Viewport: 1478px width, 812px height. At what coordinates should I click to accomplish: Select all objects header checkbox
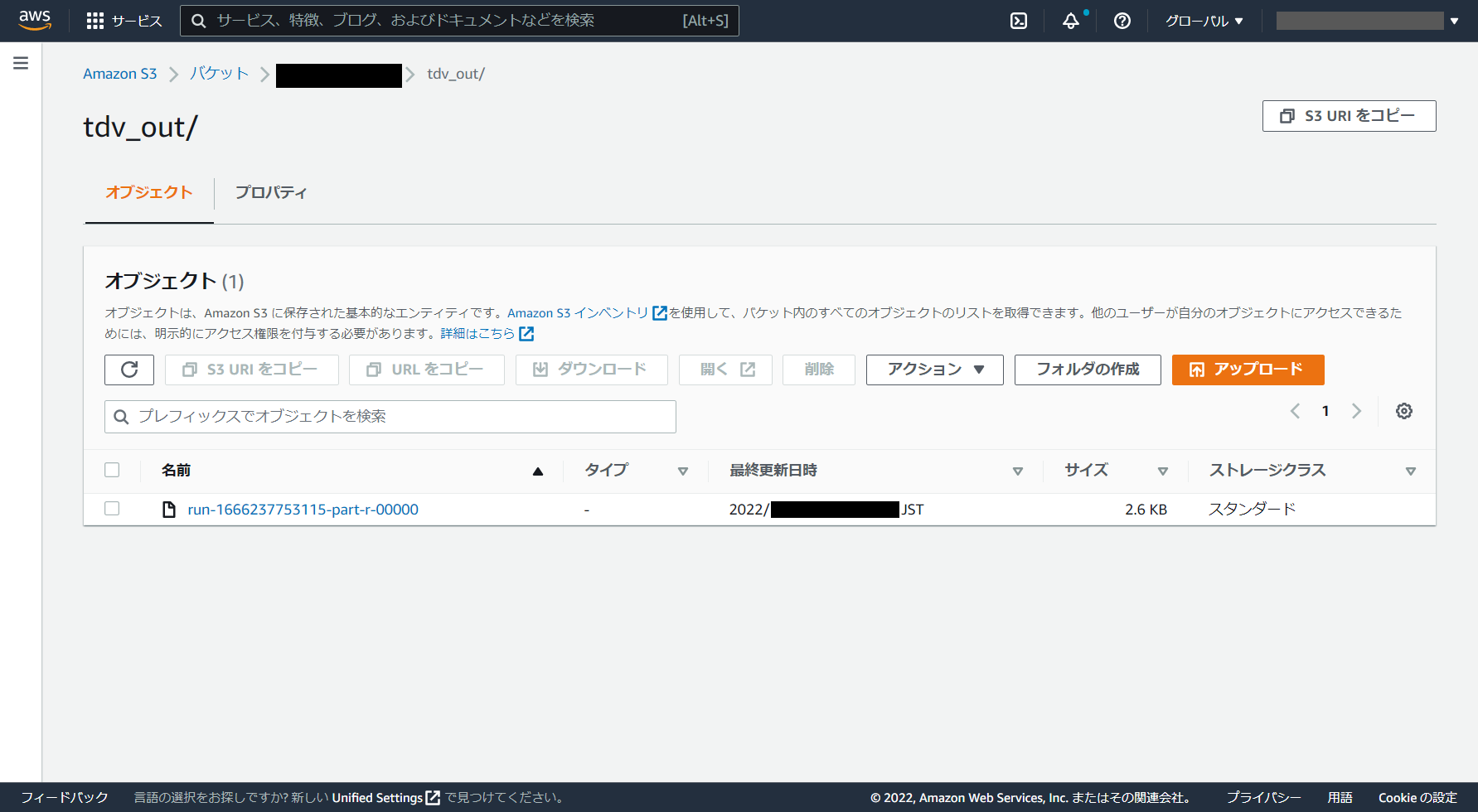coord(112,470)
